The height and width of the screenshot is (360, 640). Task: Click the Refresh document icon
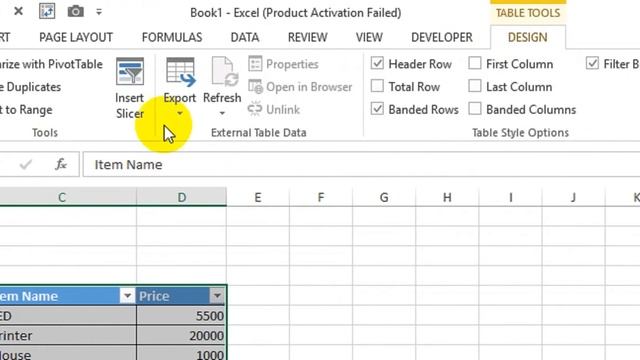(x=224, y=72)
